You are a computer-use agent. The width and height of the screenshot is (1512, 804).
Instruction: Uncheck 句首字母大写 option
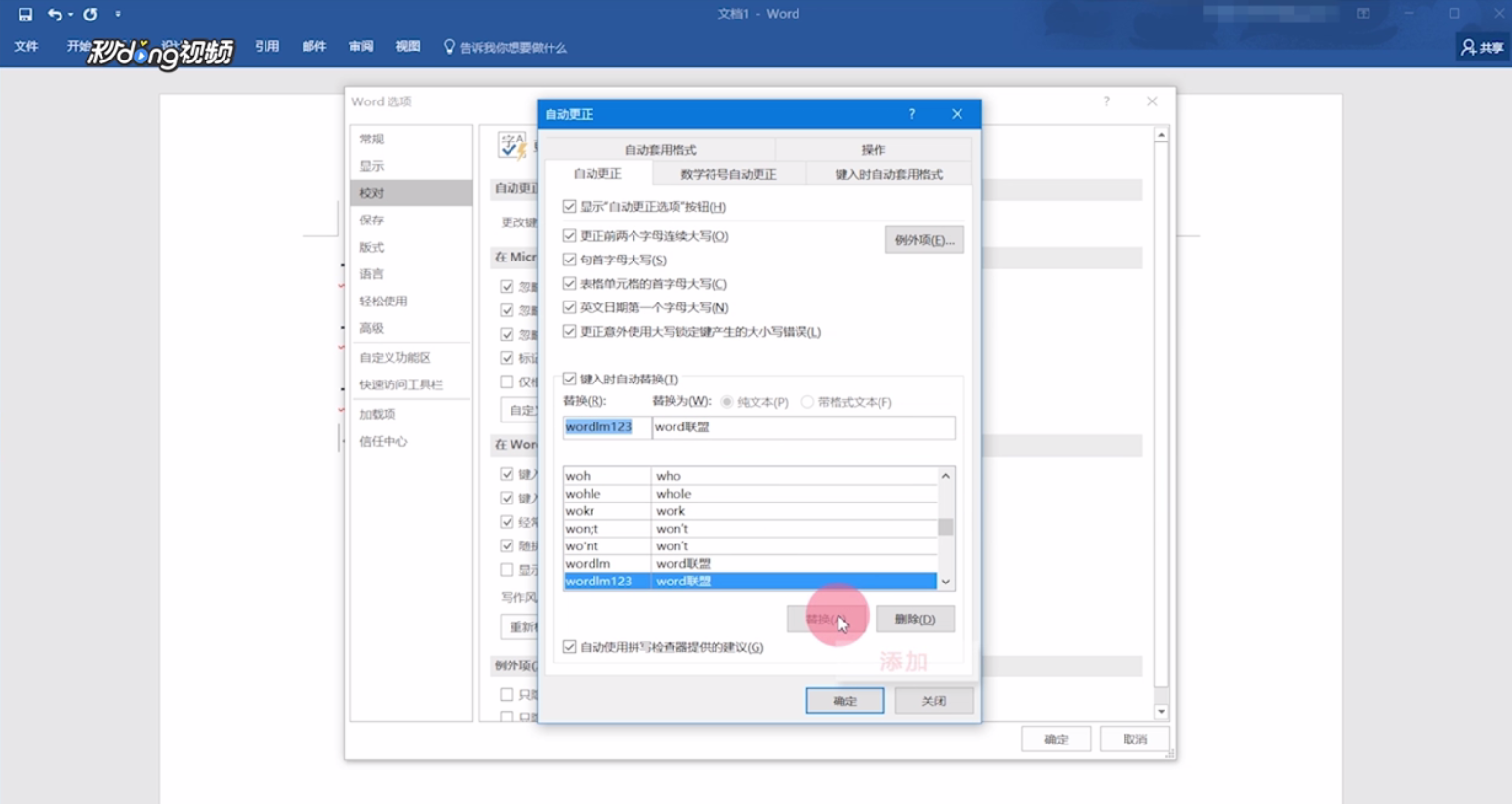[x=569, y=260]
